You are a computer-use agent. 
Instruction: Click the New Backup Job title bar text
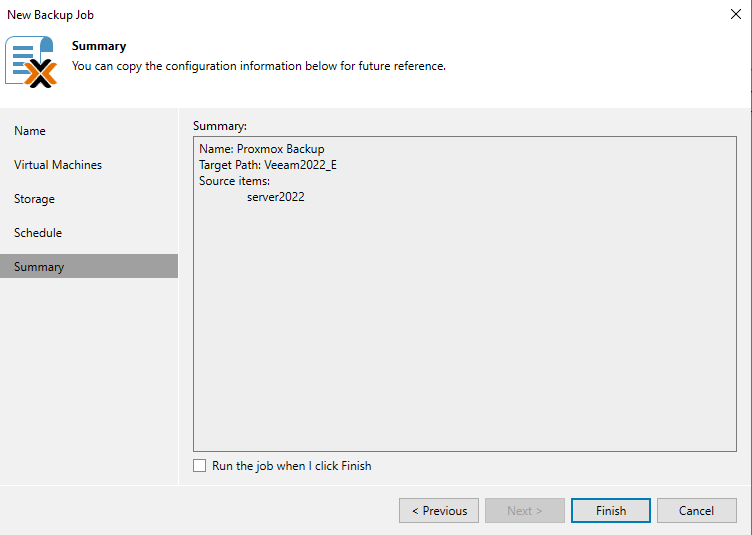(x=50, y=15)
